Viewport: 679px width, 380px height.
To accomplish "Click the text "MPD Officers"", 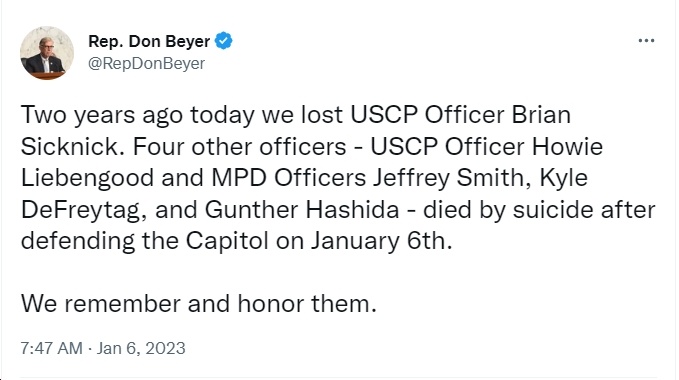I will coord(288,178).
